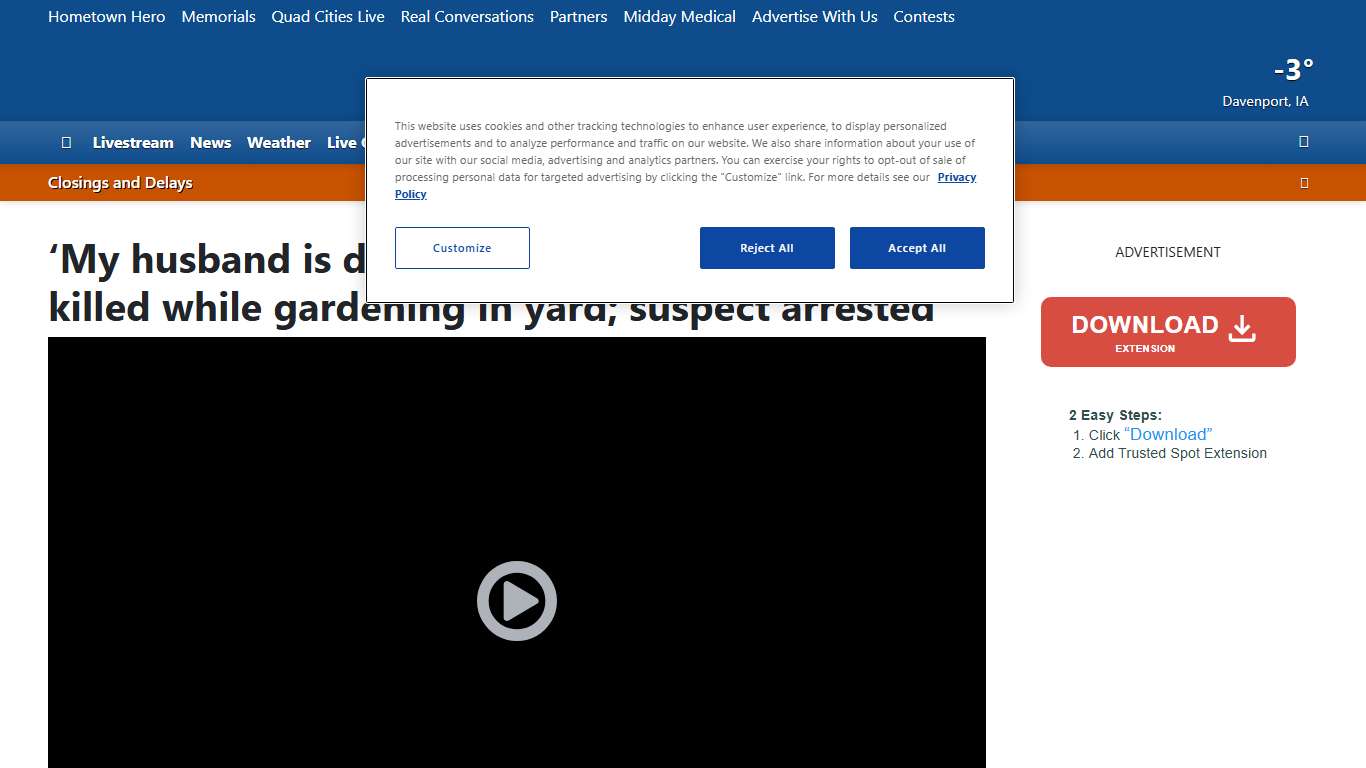1366x768 pixels.
Task: Visit the Memorials section
Action: coord(218,17)
